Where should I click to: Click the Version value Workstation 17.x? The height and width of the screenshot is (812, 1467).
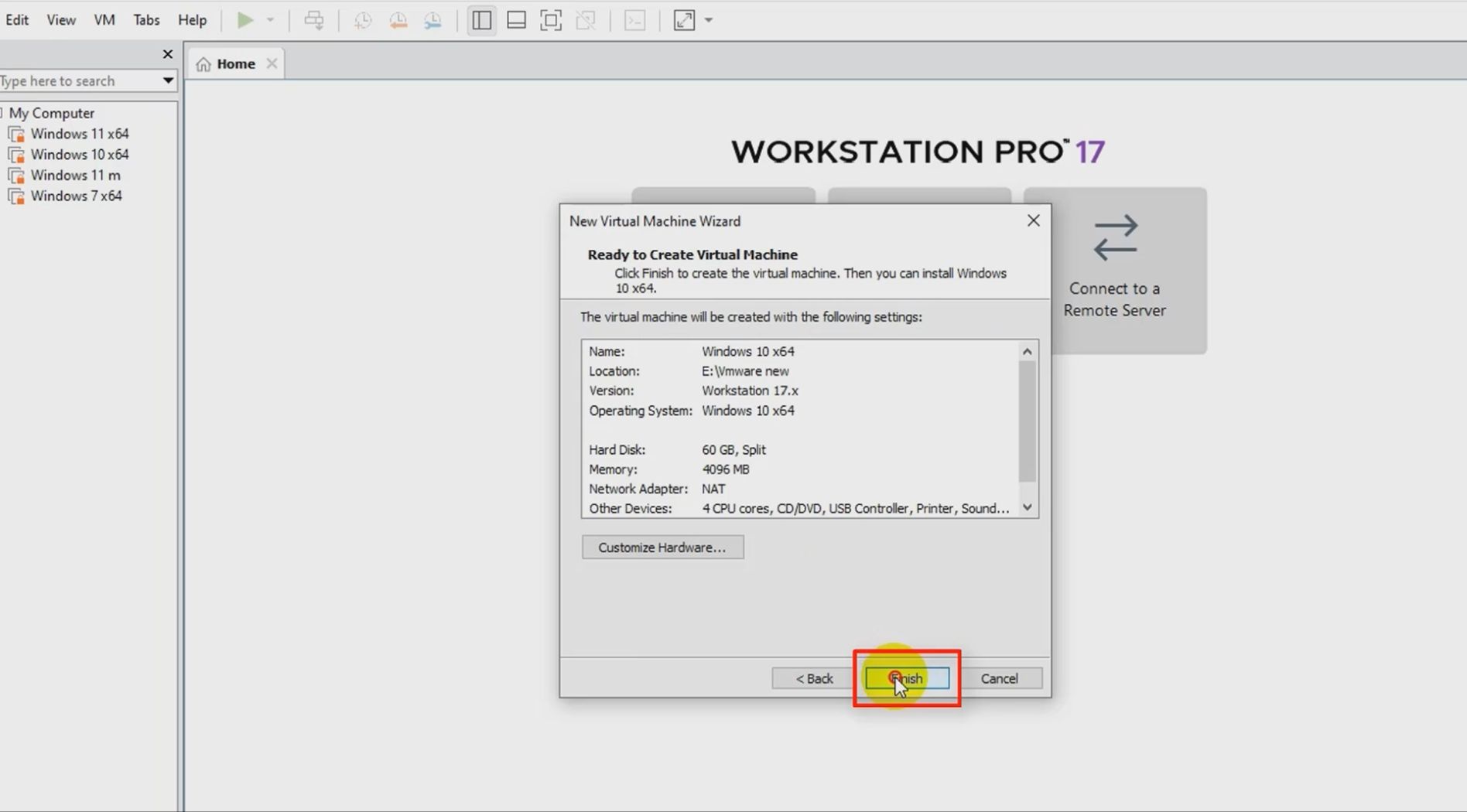[750, 391]
